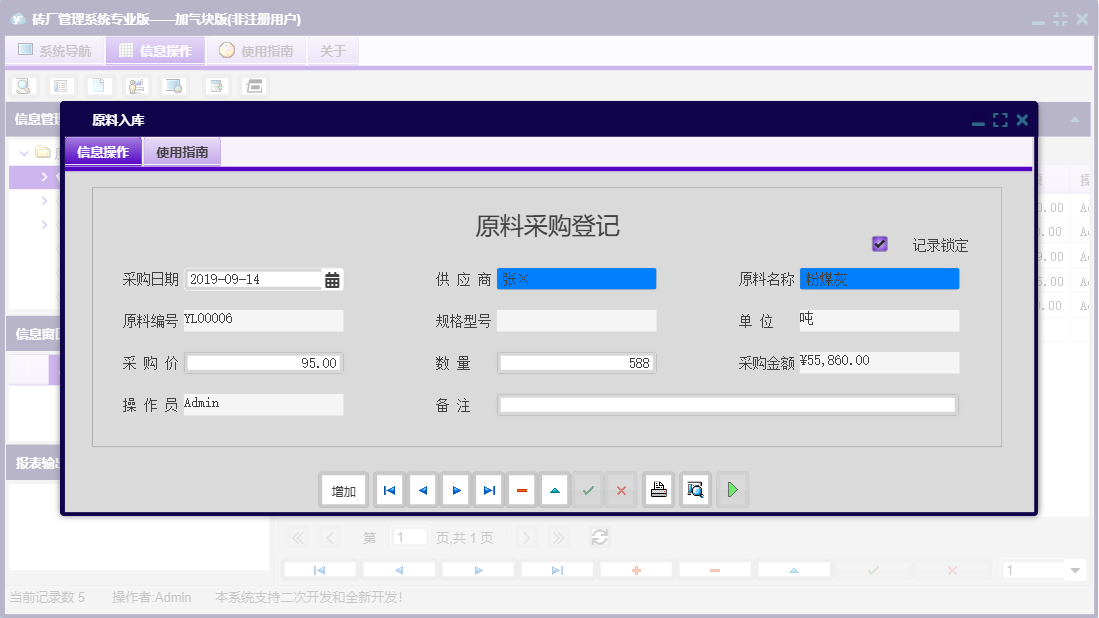Click the print icon in the purchase dialog
The image size is (1099, 618).
658,489
